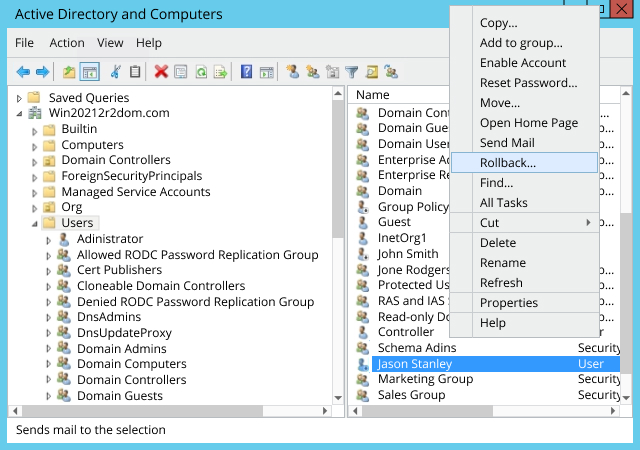Click the Back arrow toolbar icon
The image size is (640, 450).
(x=23, y=72)
